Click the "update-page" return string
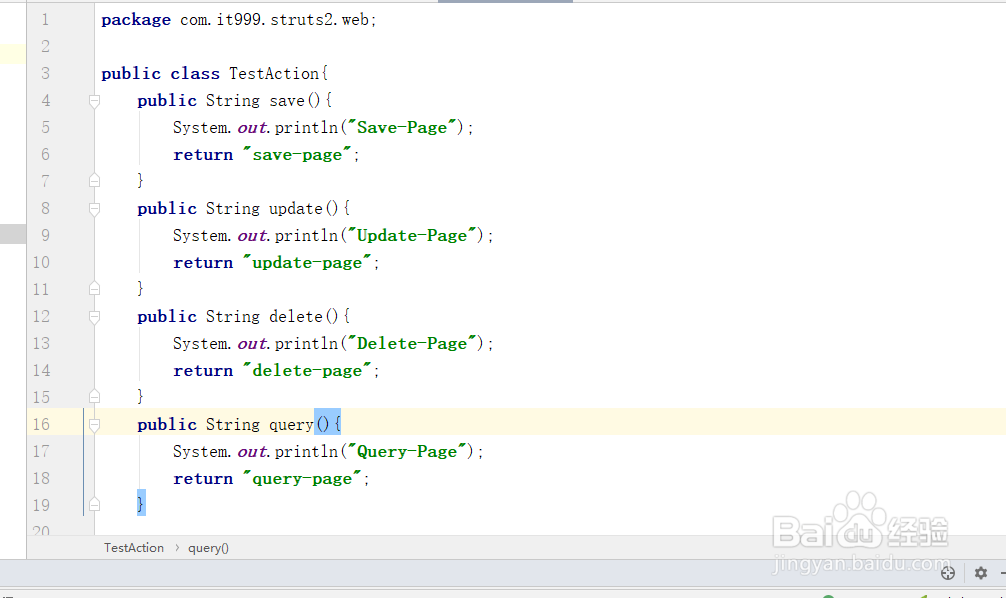Screen dimensions: 1006x598 pyautogui.click(x=307, y=262)
